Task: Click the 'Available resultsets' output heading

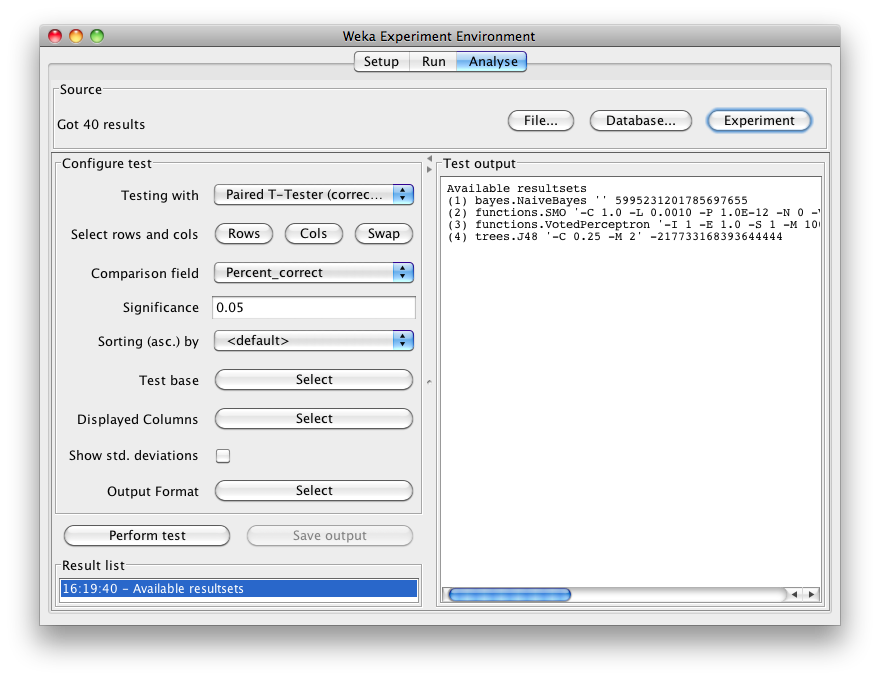Action: pyautogui.click(x=516, y=189)
